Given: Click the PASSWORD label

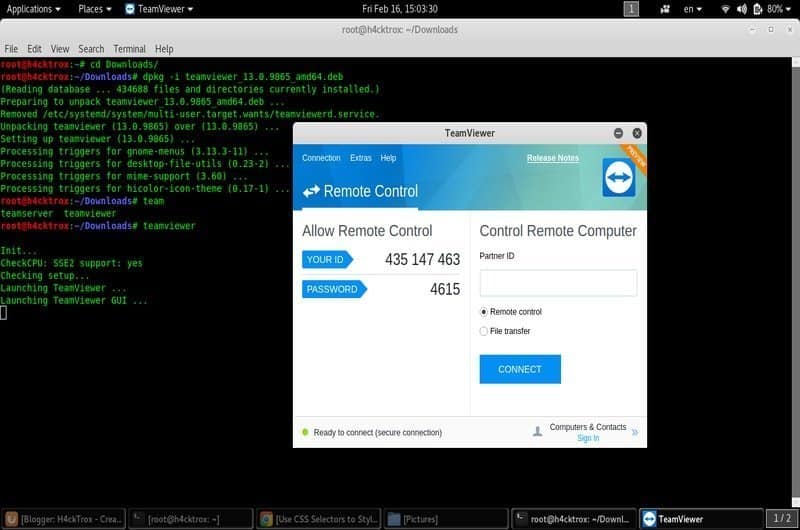Looking at the screenshot, I should (334, 289).
